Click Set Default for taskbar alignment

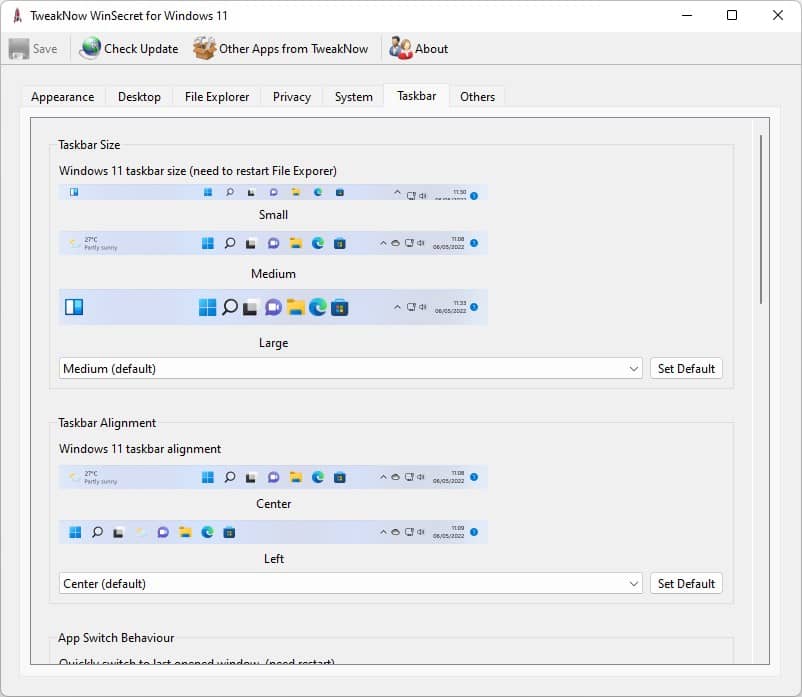tap(686, 583)
